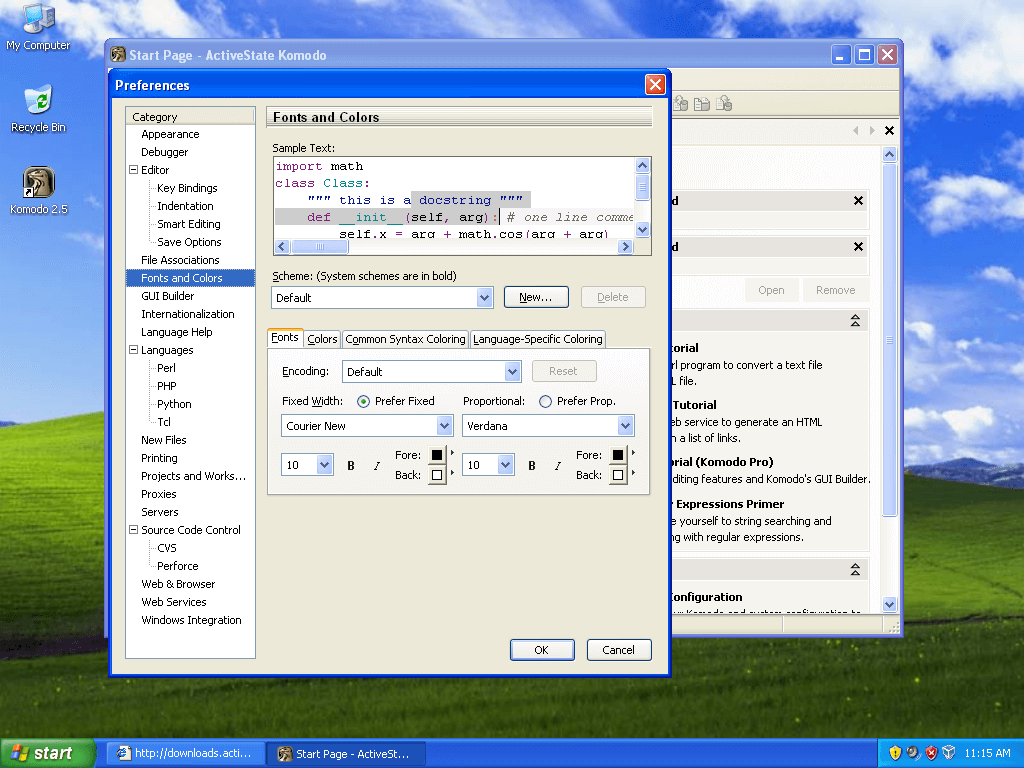Launch the Komodo 2.5 desktop shortcut
The height and width of the screenshot is (768, 1024).
point(38,190)
